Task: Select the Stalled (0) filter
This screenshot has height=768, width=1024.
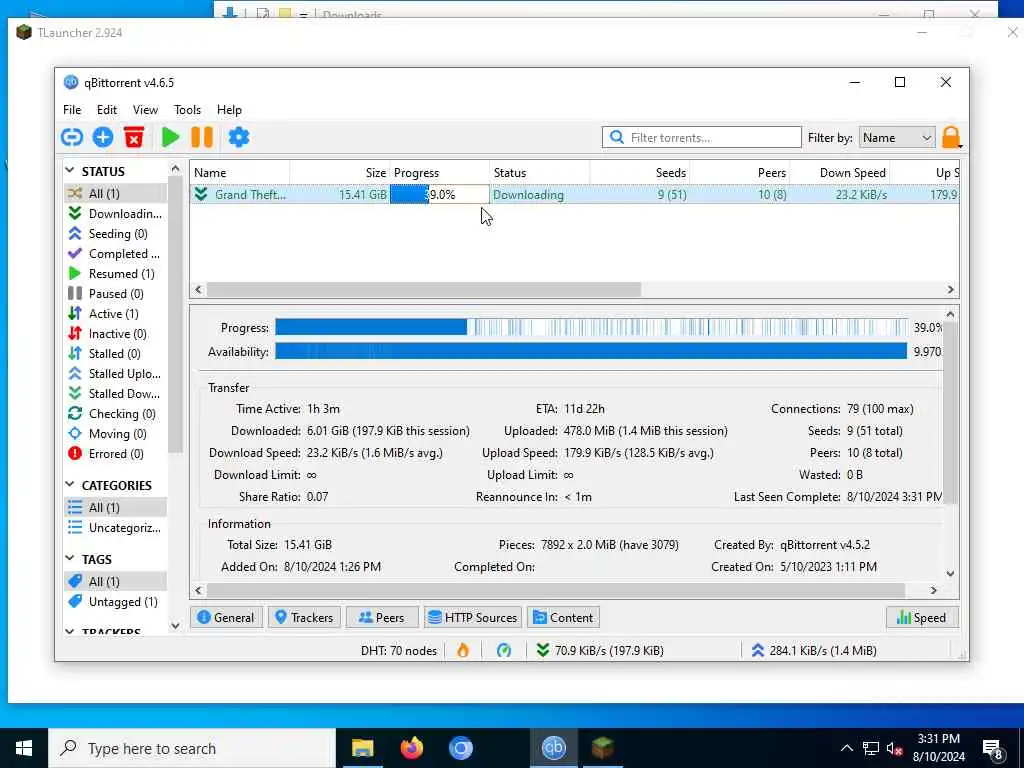Action: (116, 353)
